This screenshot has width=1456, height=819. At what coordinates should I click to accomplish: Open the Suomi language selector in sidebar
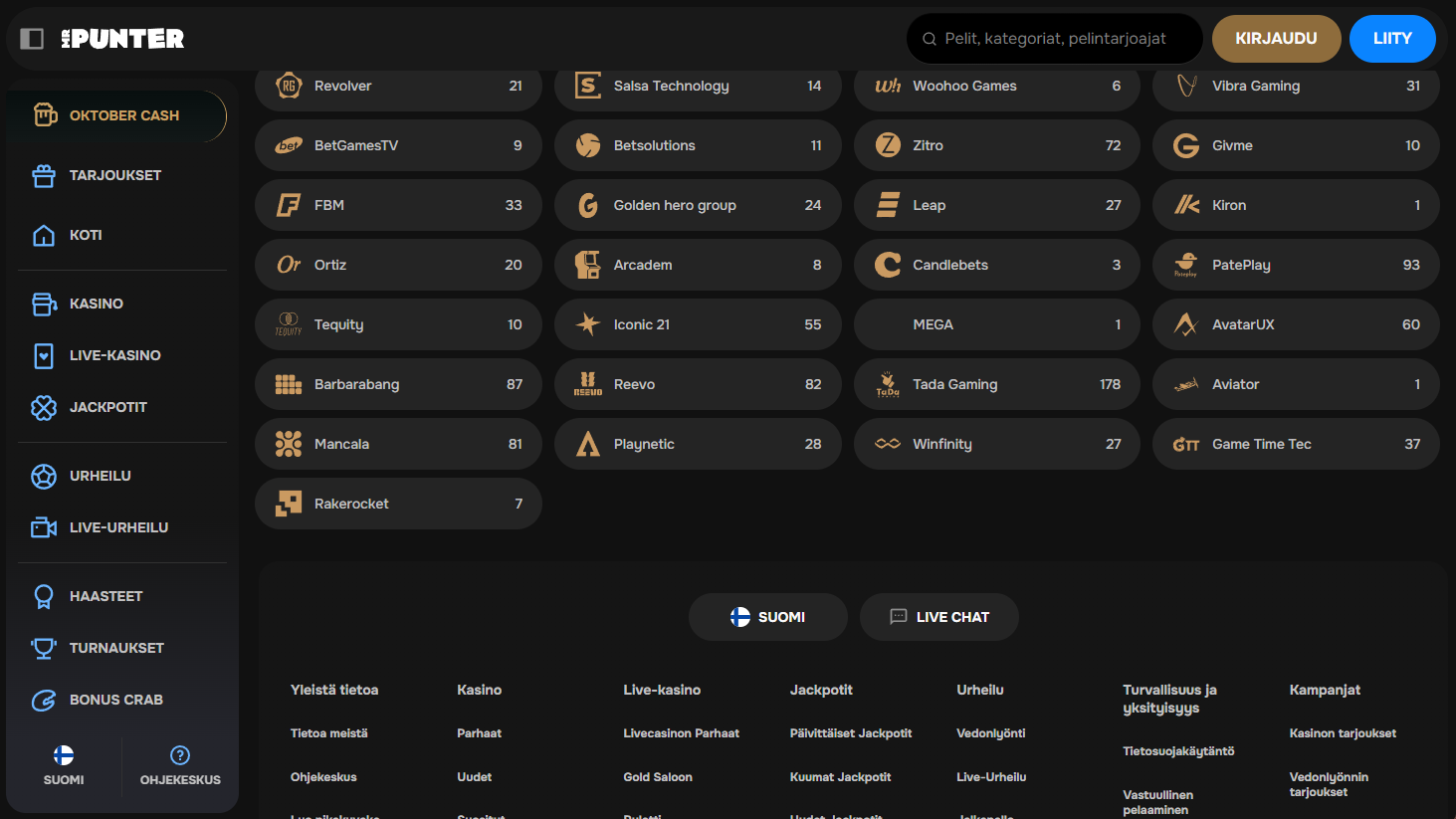click(x=64, y=765)
